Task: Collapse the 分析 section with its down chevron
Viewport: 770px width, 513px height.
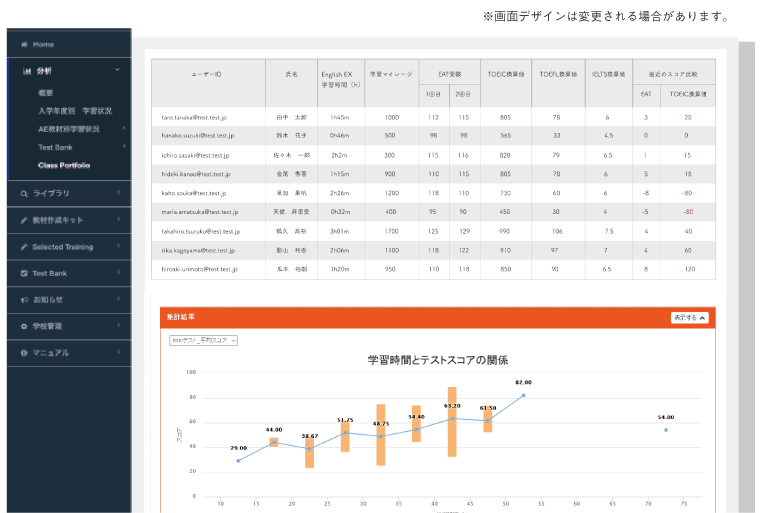Action: 117,70
